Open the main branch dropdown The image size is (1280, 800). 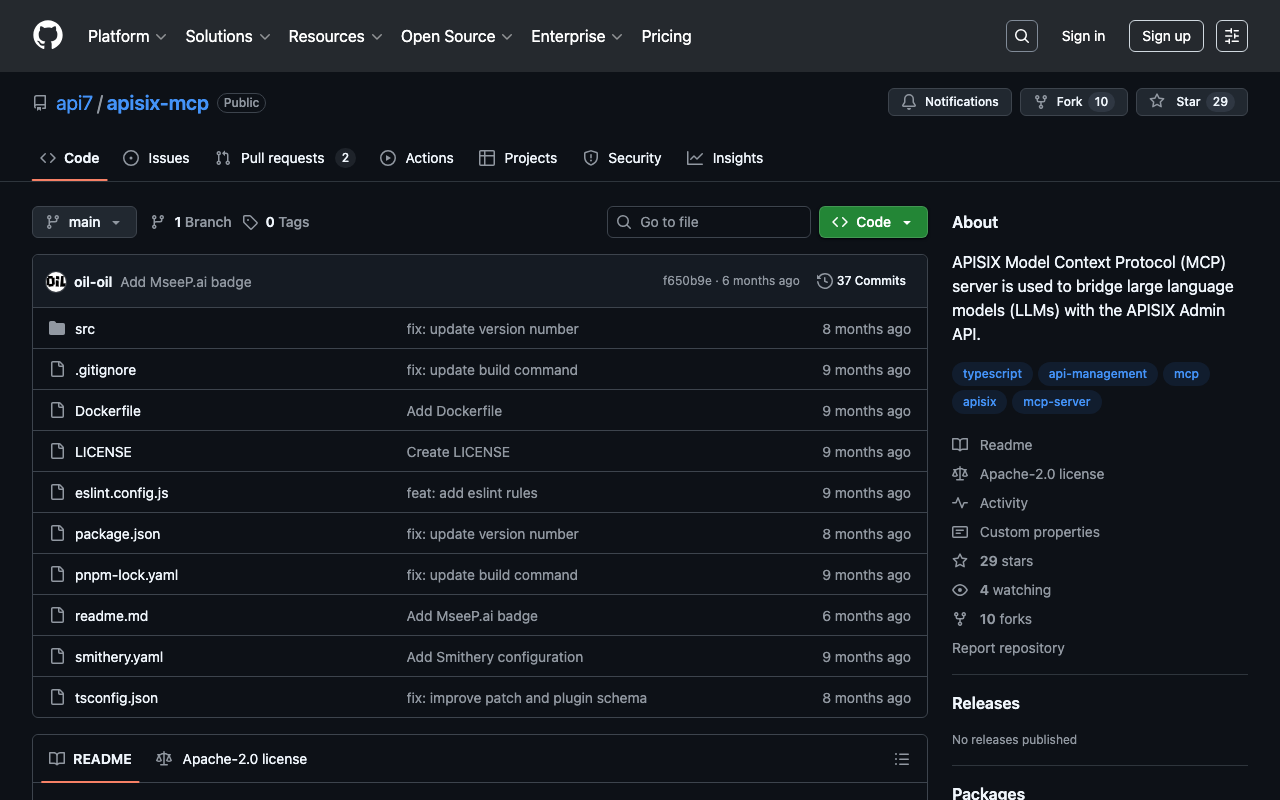[84, 222]
